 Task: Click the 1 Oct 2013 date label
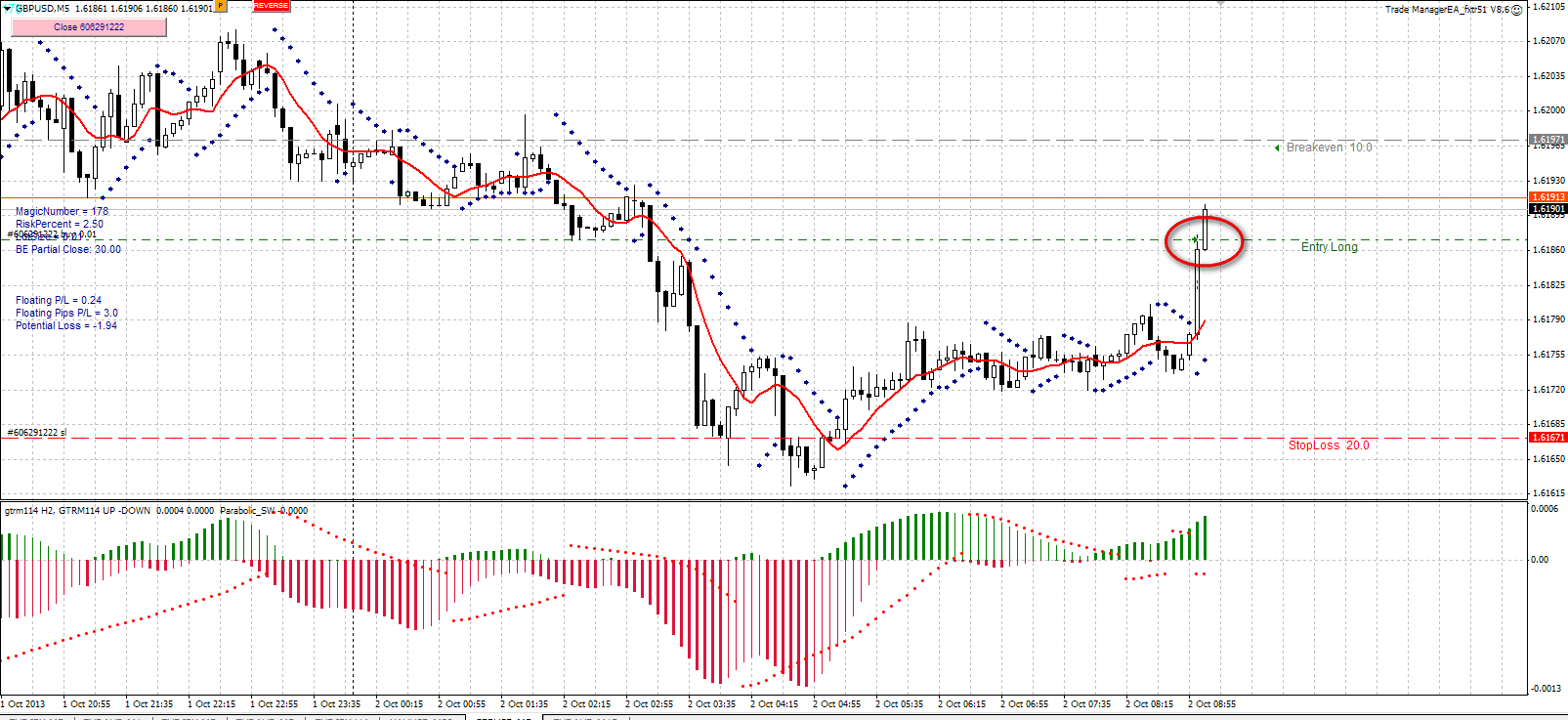tap(23, 704)
